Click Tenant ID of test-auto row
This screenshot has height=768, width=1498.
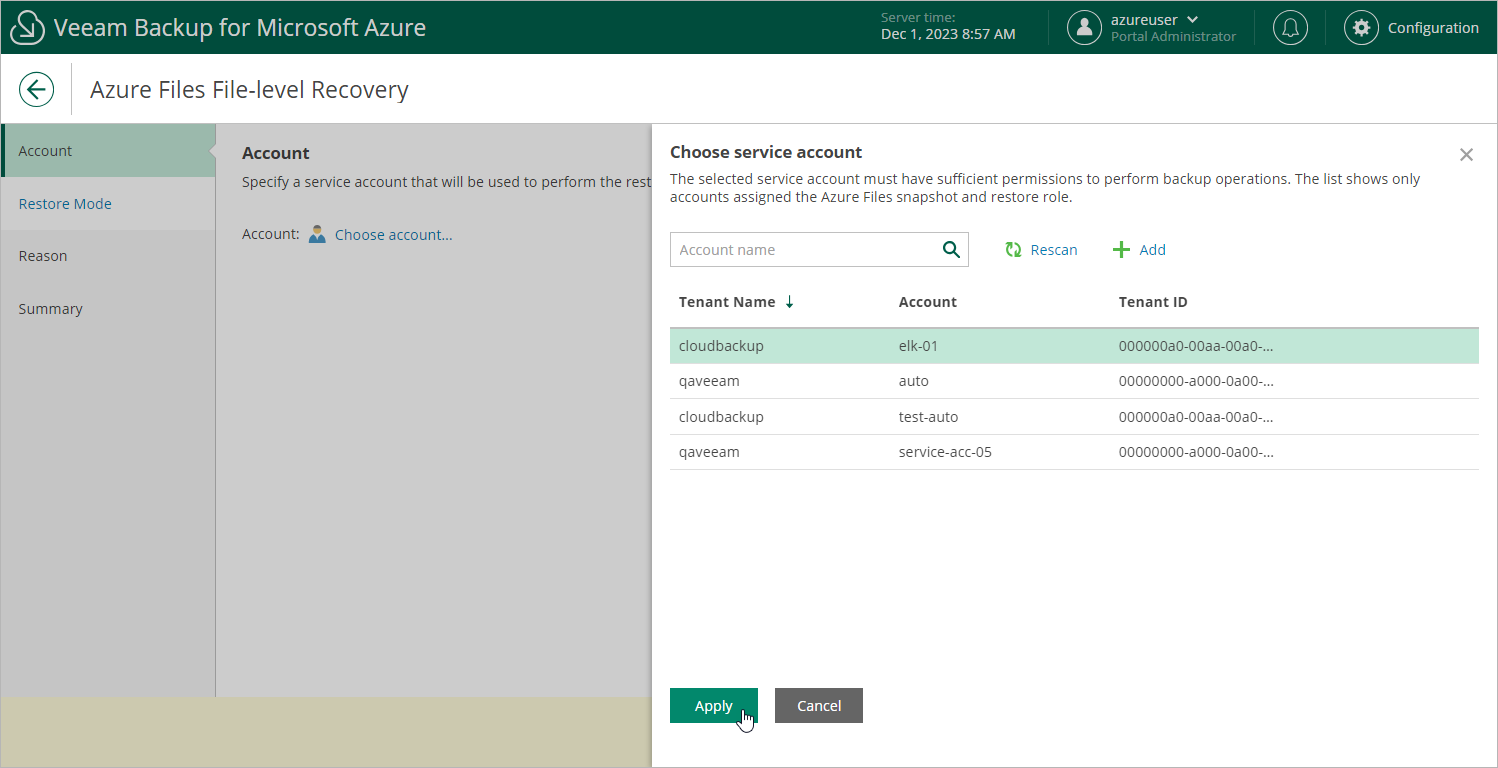coord(1196,417)
